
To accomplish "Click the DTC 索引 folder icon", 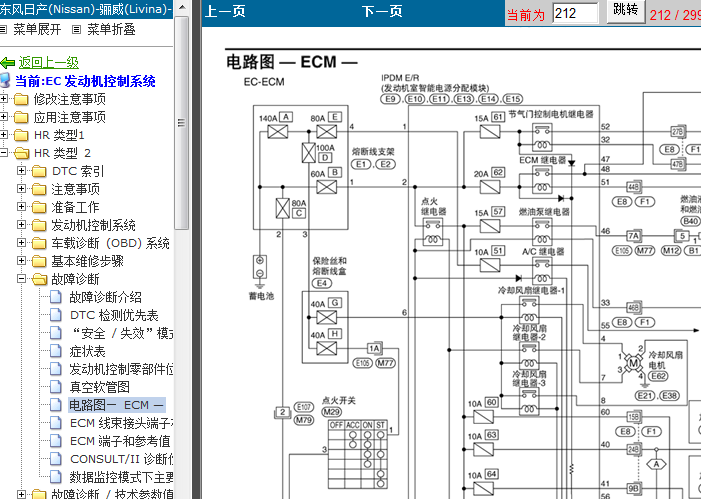I will (x=39, y=171).
